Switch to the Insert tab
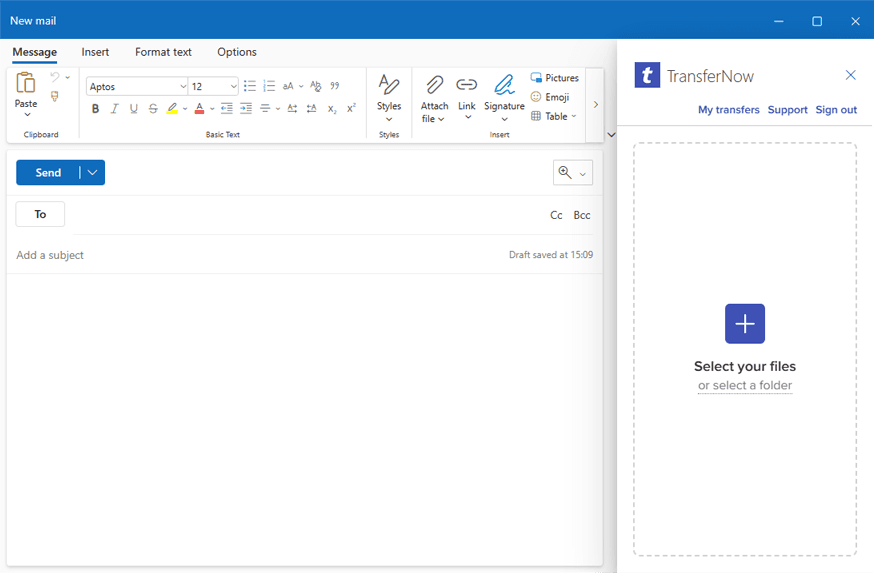This screenshot has width=874, height=573. pos(95,52)
